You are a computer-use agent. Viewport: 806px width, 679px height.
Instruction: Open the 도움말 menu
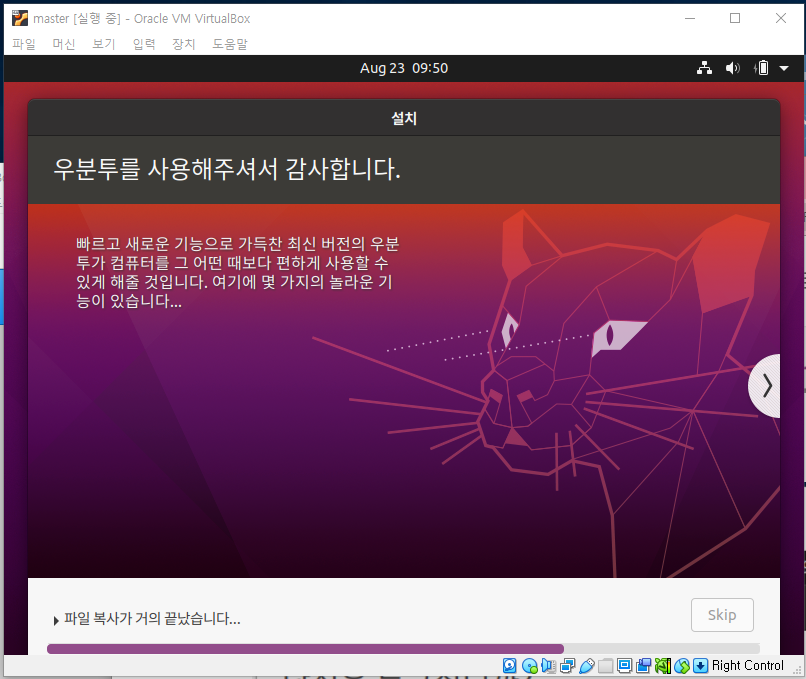[x=230, y=44]
